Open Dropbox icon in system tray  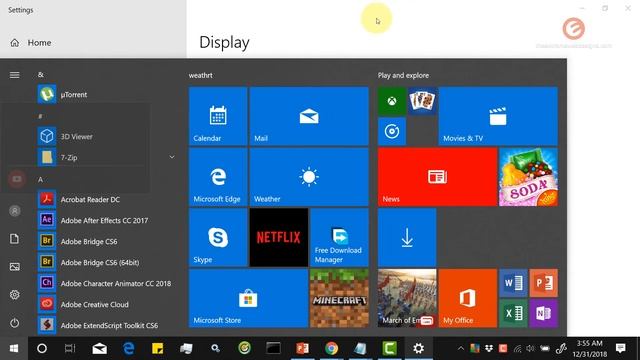[489, 348]
